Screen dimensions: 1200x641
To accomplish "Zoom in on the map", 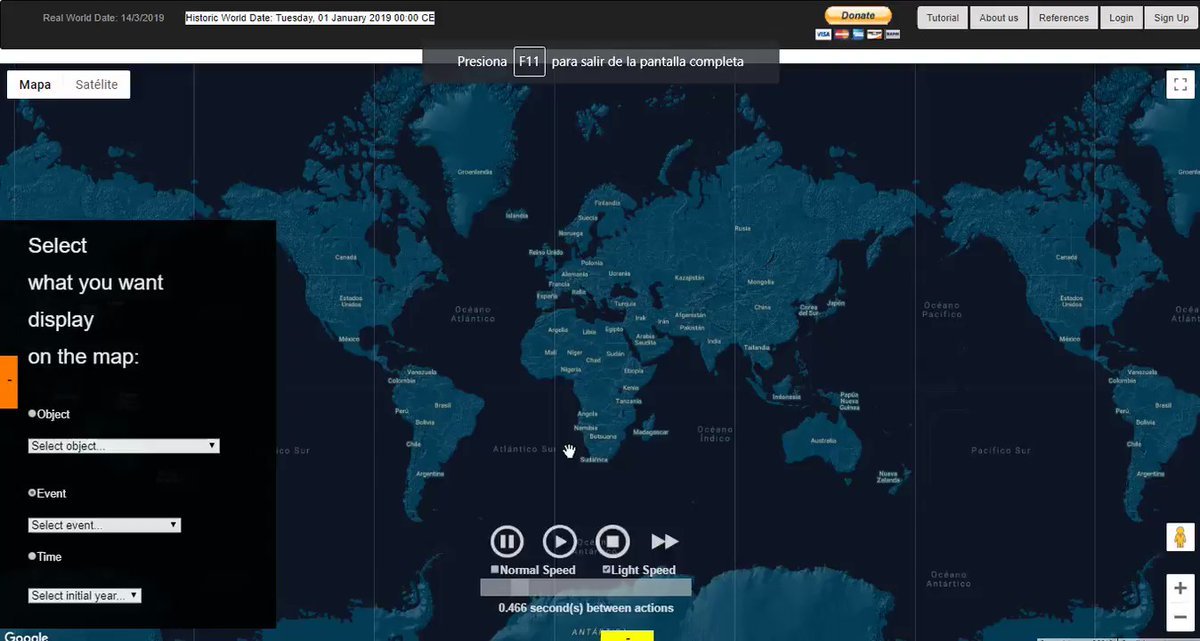I will (x=1181, y=588).
